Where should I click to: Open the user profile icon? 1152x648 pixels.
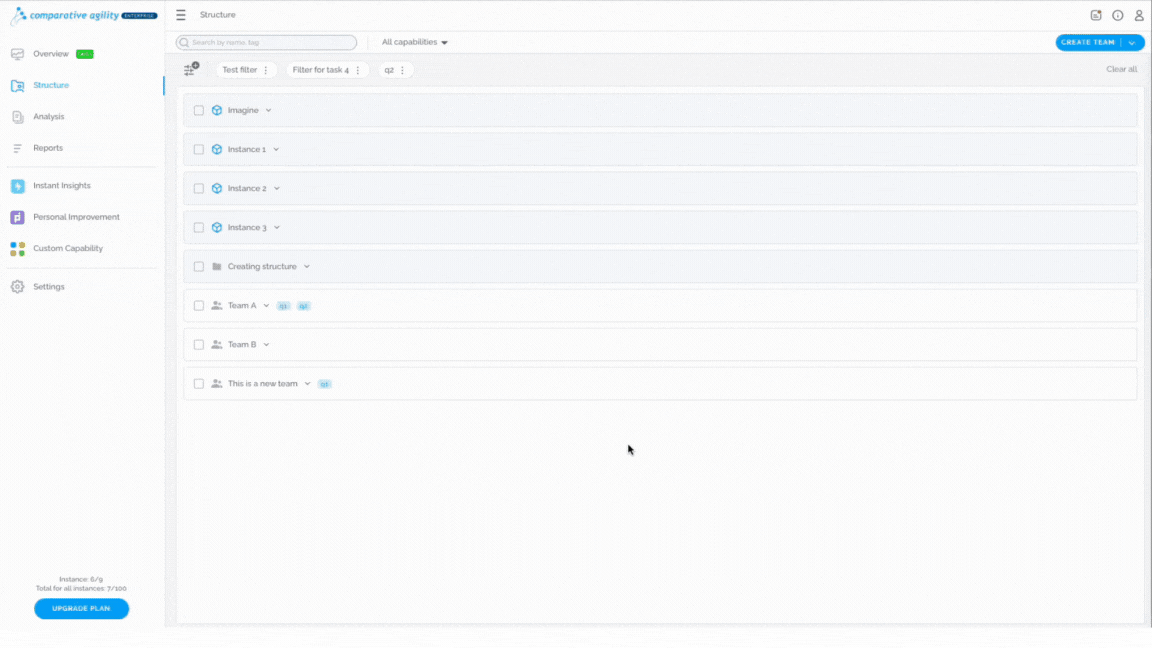1139,15
